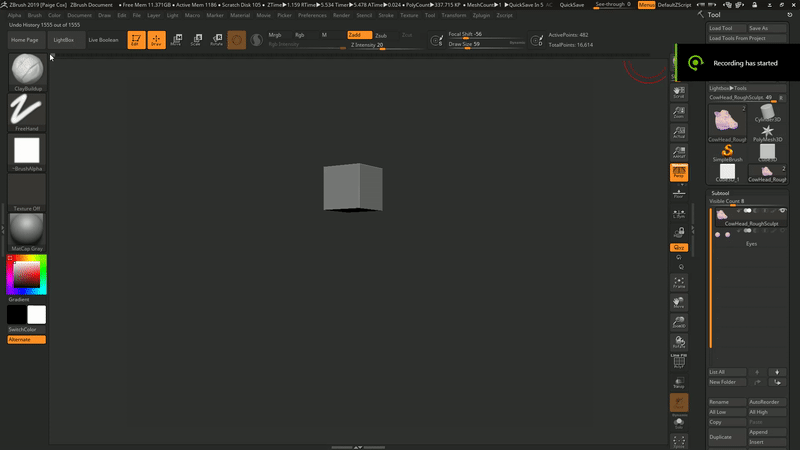Click the white main color swatch
This screenshot has height=450, width=800.
coord(36,315)
